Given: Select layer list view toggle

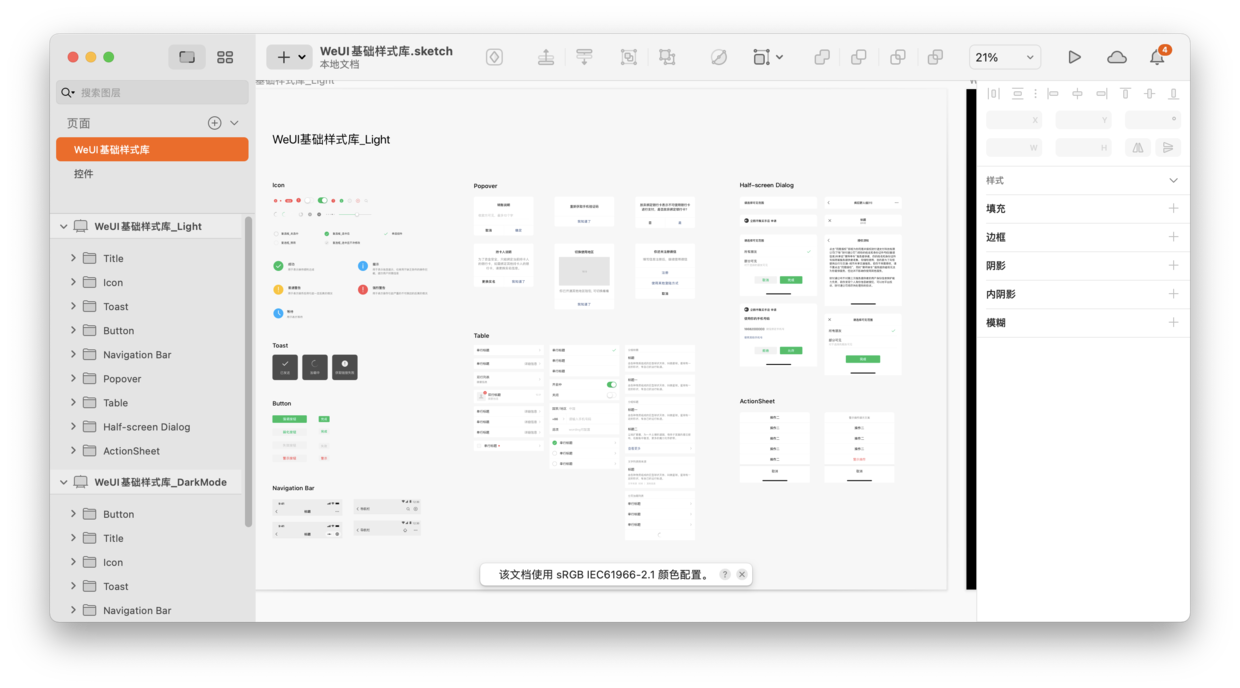Looking at the screenshot, I should point(187,57).
